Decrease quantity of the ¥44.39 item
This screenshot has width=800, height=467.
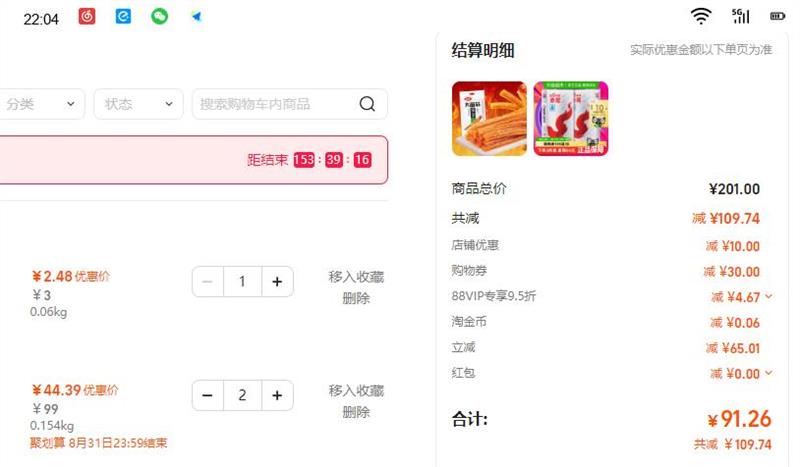point(207,395)
